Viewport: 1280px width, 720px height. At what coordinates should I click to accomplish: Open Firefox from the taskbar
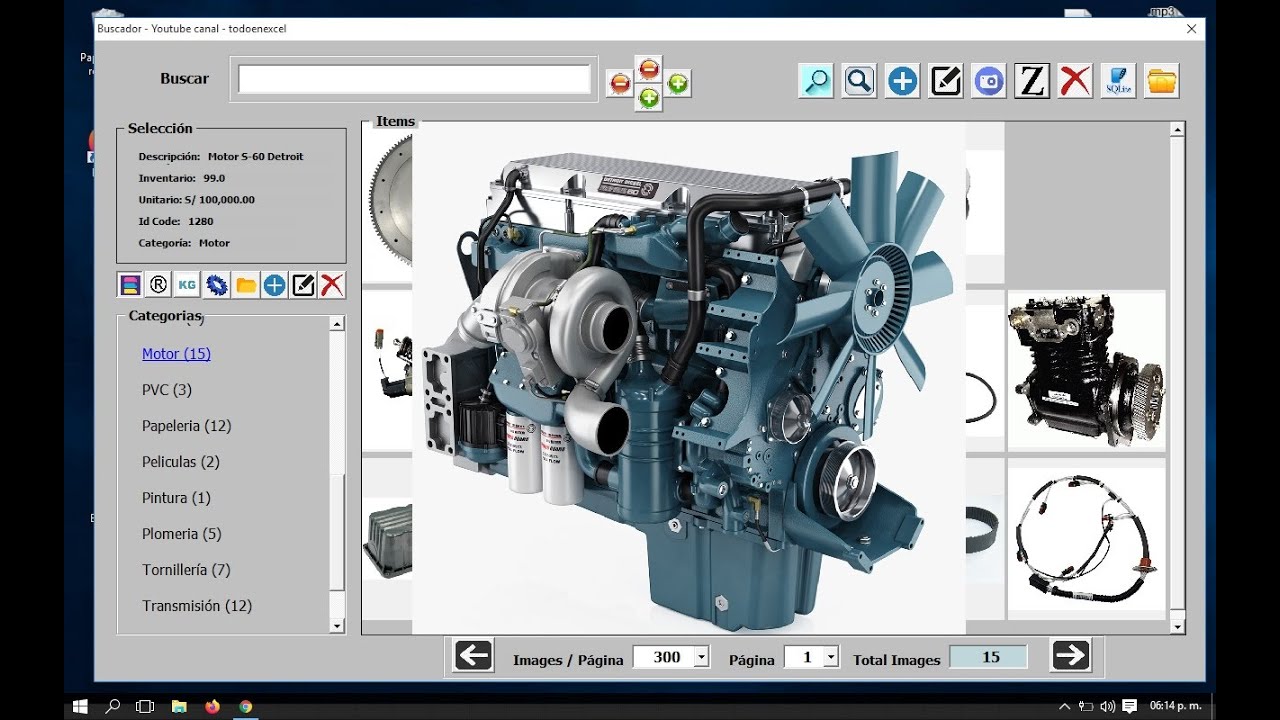[x=212, y=706]
